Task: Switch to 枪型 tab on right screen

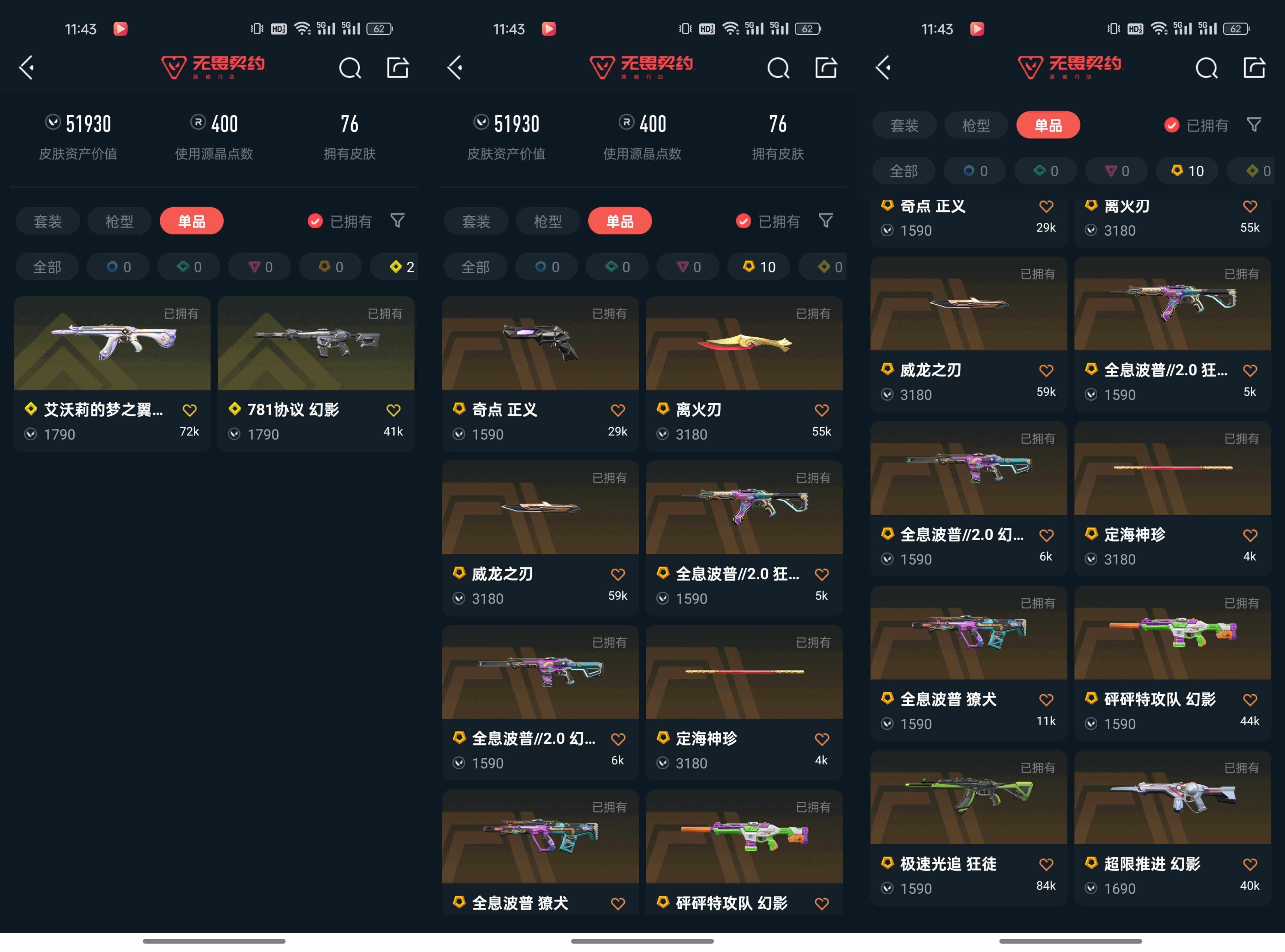Action: coord(976,126)
